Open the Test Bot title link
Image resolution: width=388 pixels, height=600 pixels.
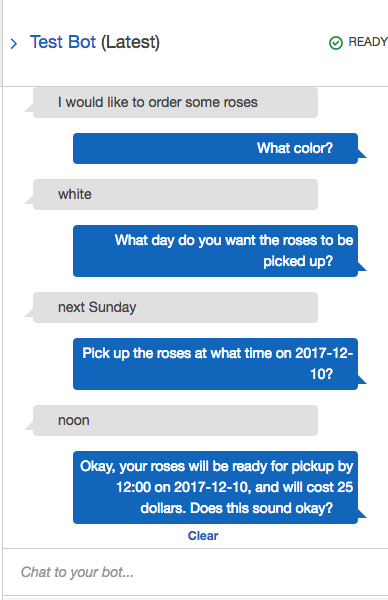pyautogui.click(x=63, y=42)
